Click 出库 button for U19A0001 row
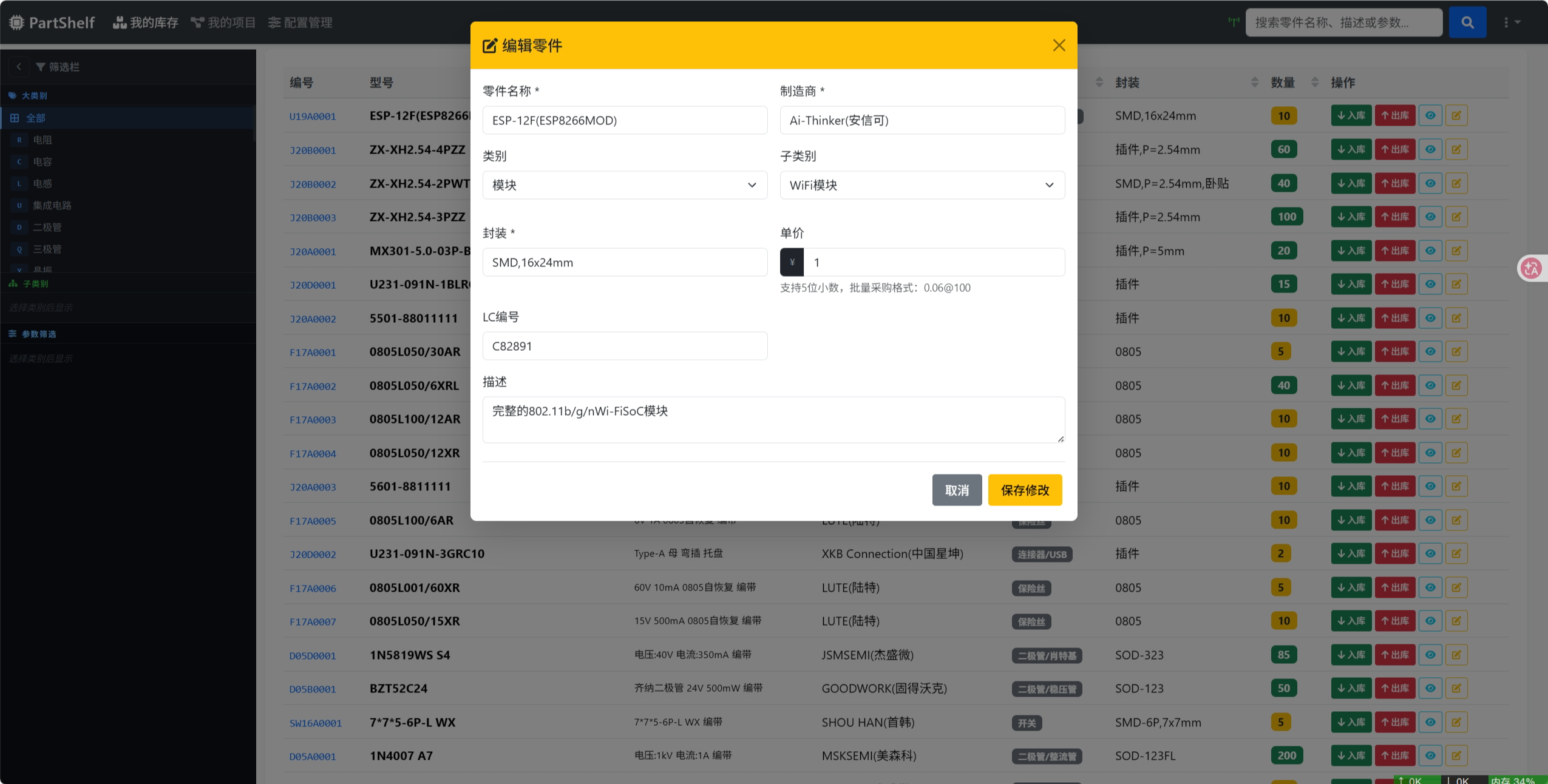 point(1394,115)
